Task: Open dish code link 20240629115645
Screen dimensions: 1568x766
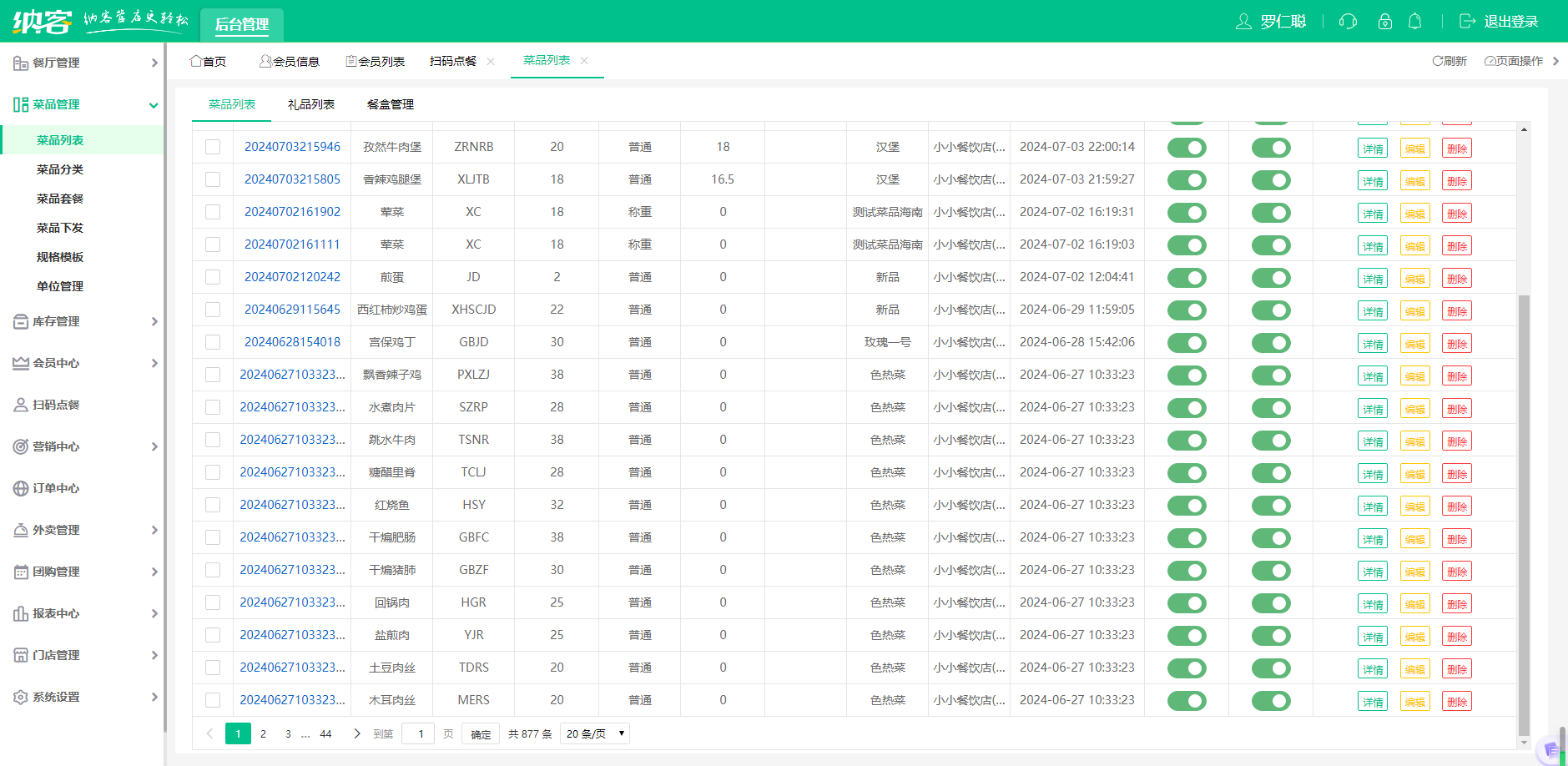Action: point(292,310)
